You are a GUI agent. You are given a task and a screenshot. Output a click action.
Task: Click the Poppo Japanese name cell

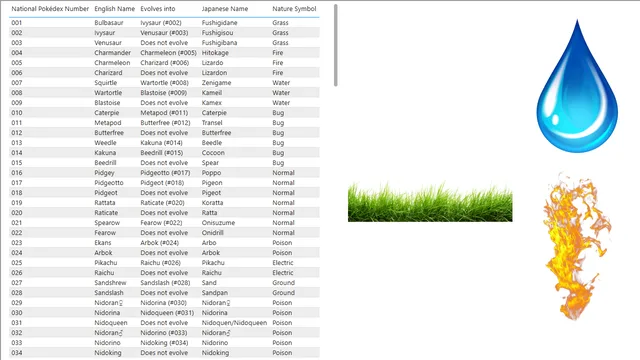211,173
